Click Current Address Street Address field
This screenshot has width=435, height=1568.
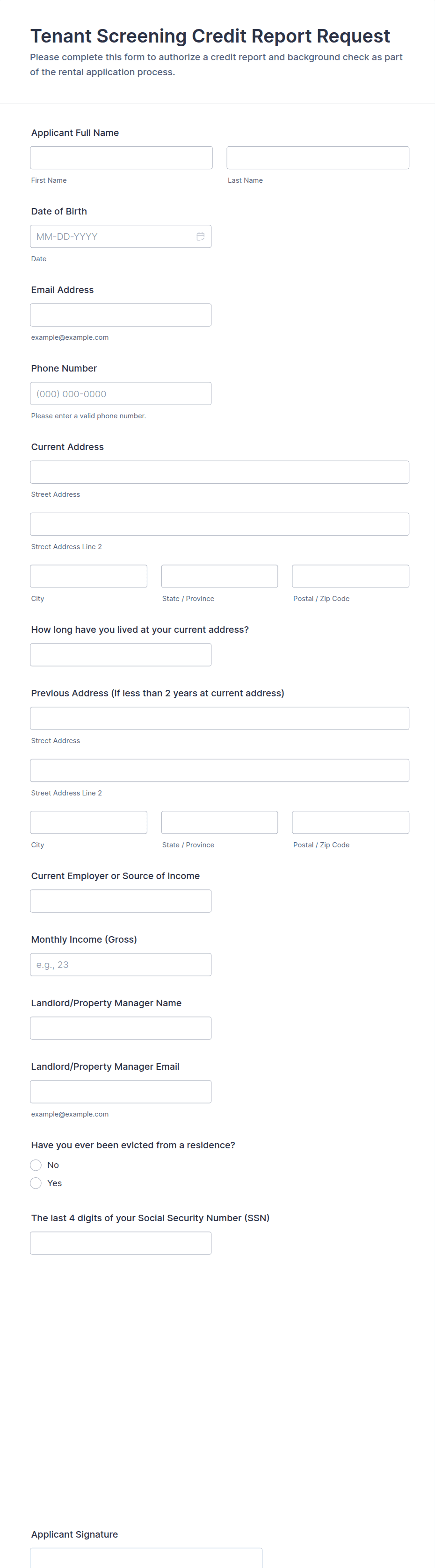pos(219,472)
